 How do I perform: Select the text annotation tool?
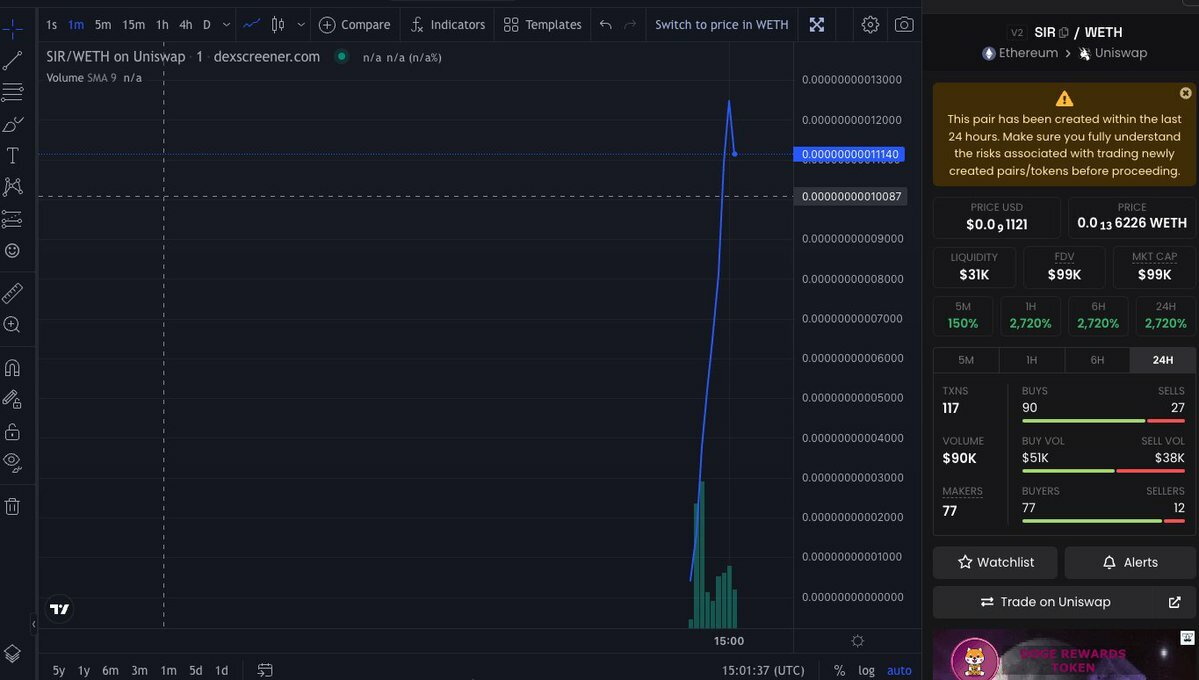pyautogui.click(x=12, y=156)
